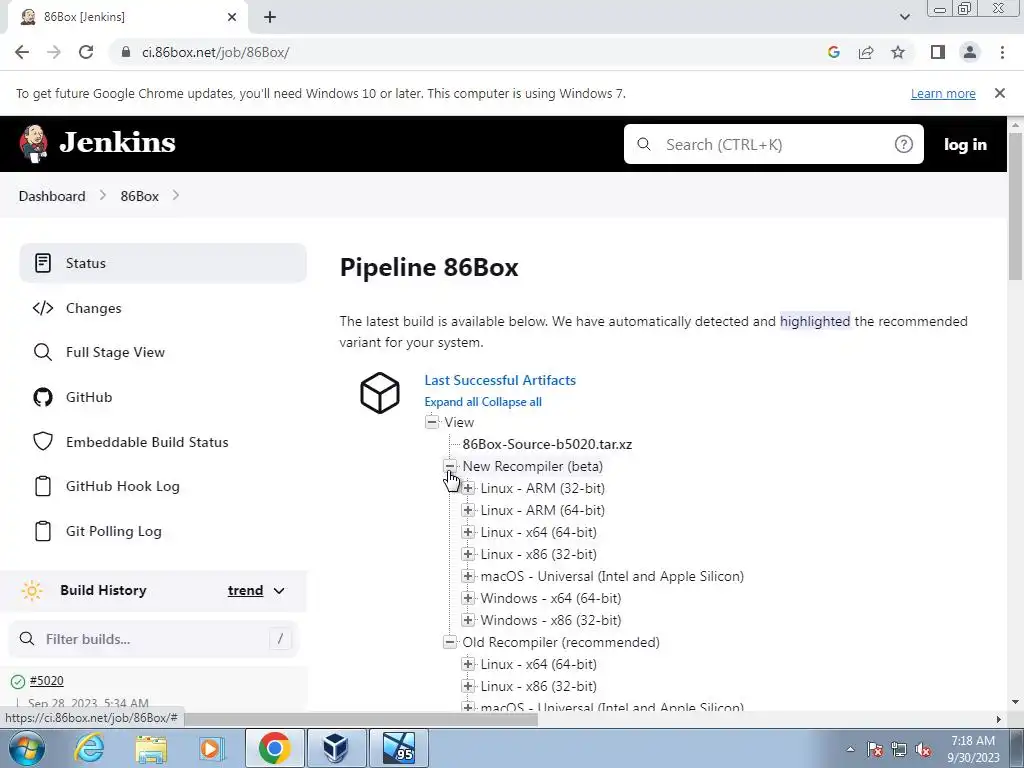
Task: Click the Google icon in address bar
Action: coord(833,52)
